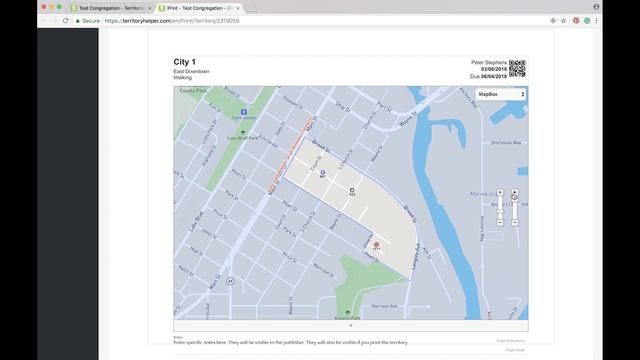Click the route 63 shield on map

pos(230,281)
